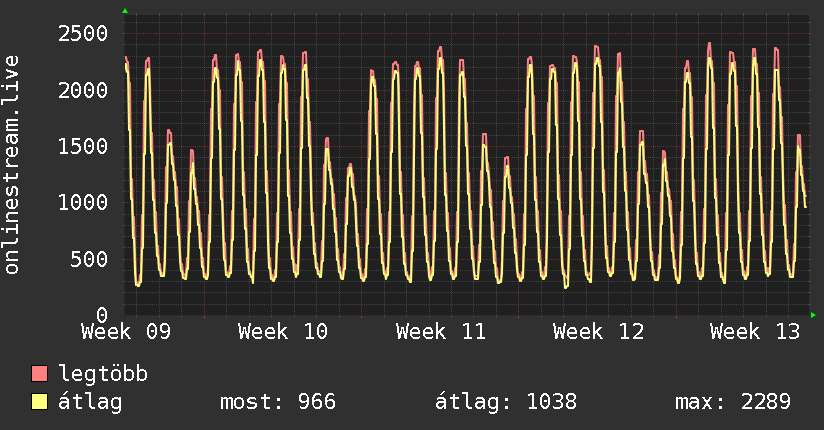Viewport: 824px width, 430px height.
Task: Select the átlag legend label beside yellow swatch
Action: 90,402
